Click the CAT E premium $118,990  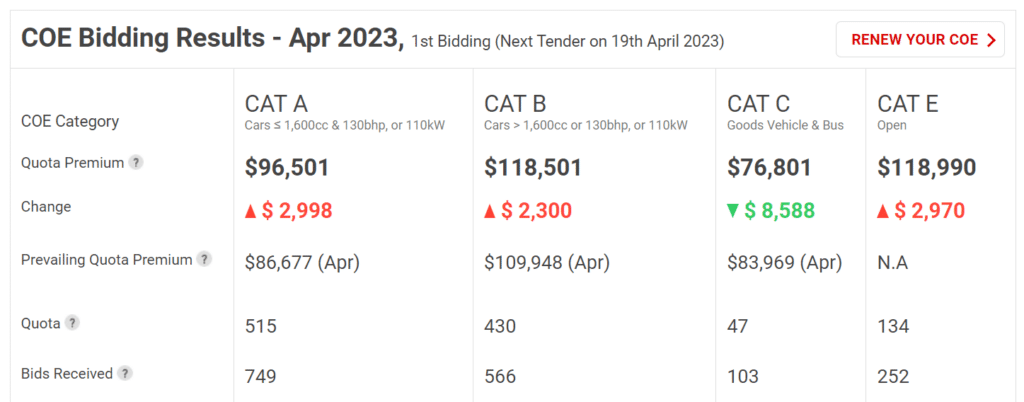(x=927, y=168)
